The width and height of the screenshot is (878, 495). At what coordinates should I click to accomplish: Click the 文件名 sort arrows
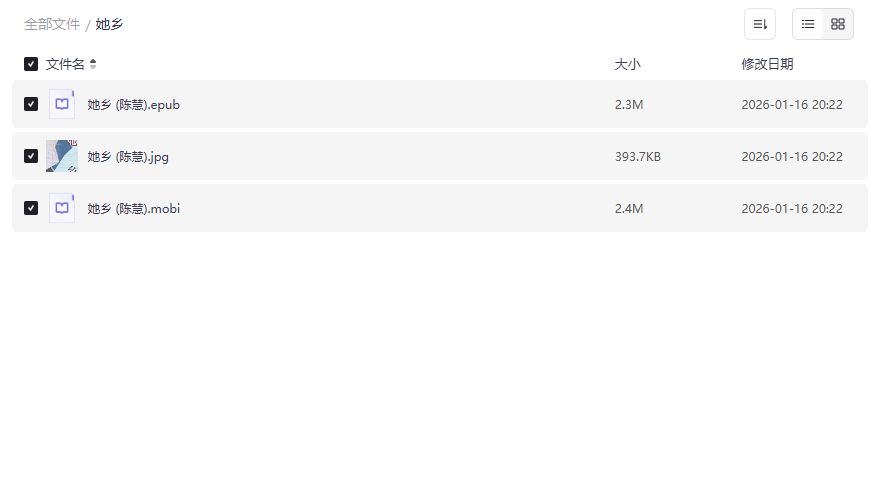click(93, 64)
